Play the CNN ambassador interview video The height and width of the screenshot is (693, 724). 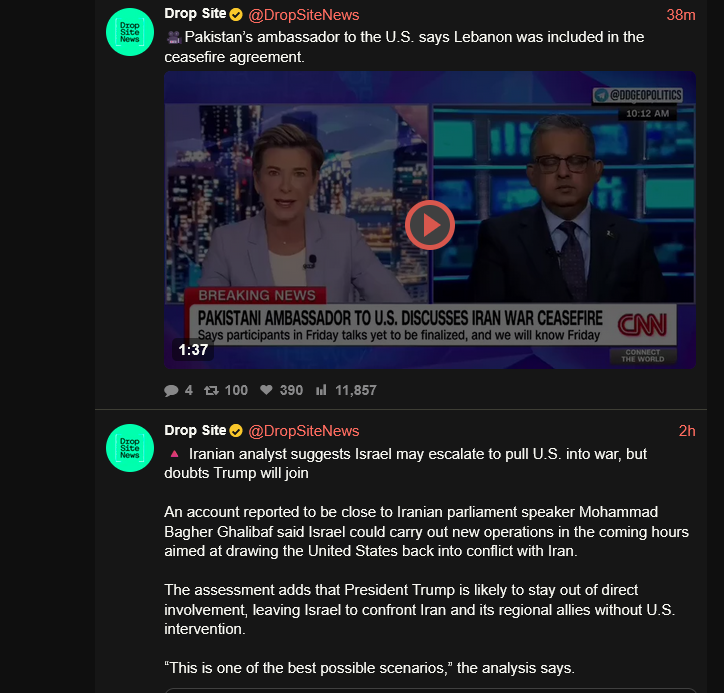pyautogui.click(x=429, y=225)
